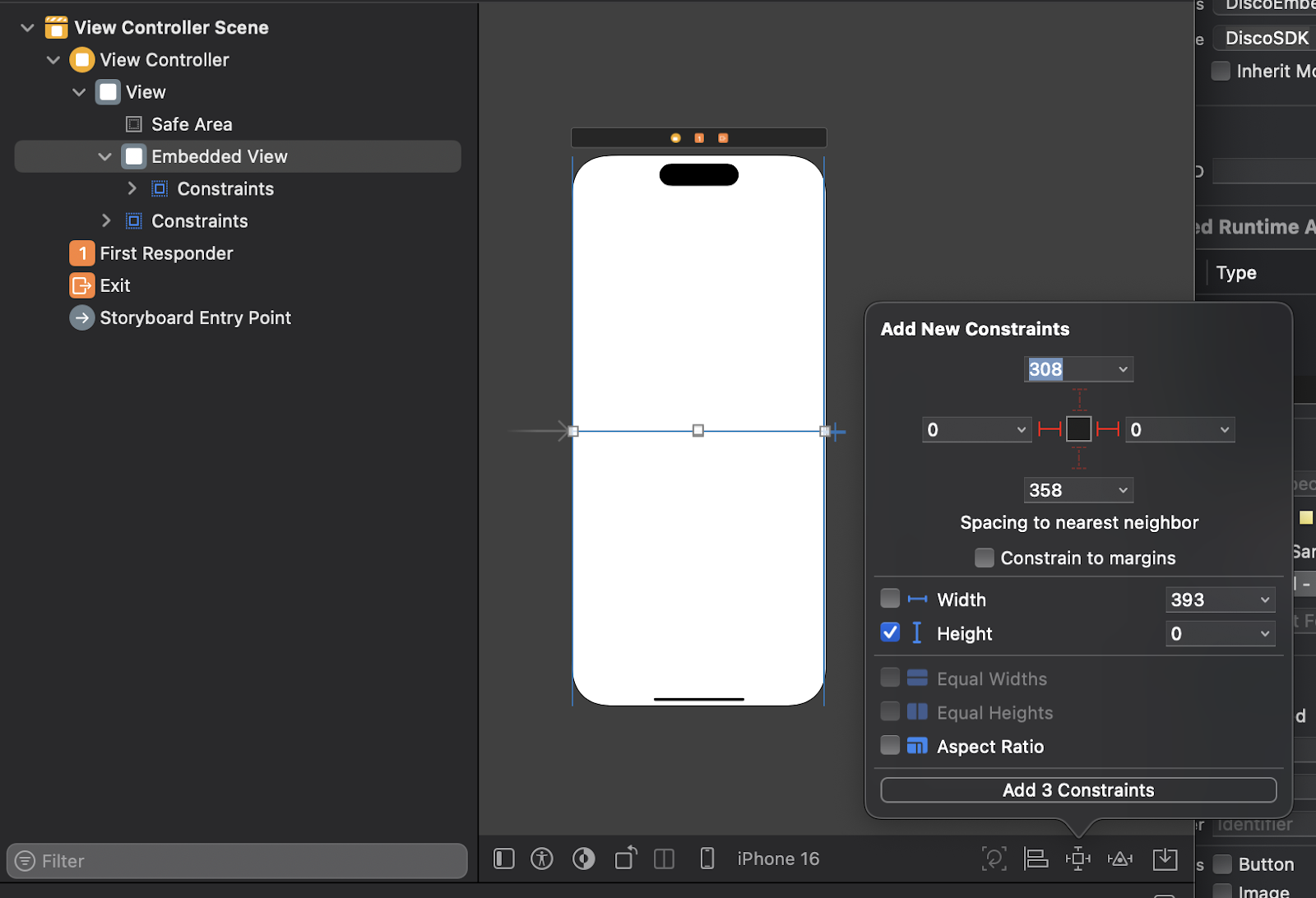
Task: Toggle the document outline sidebar button
Action: 504,859
